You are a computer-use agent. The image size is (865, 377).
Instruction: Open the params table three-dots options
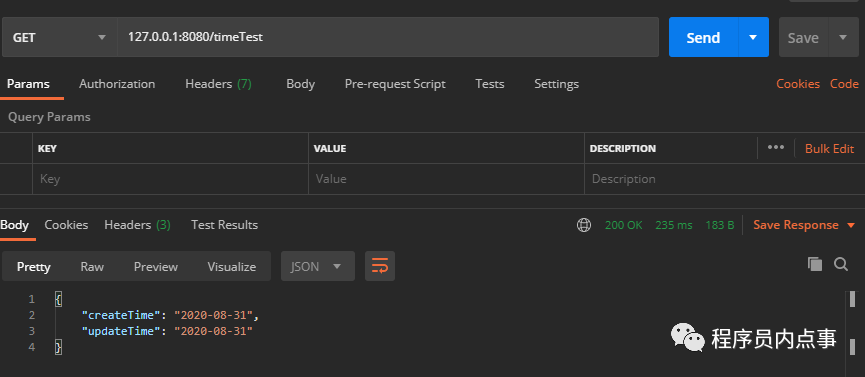pos(776,147)
